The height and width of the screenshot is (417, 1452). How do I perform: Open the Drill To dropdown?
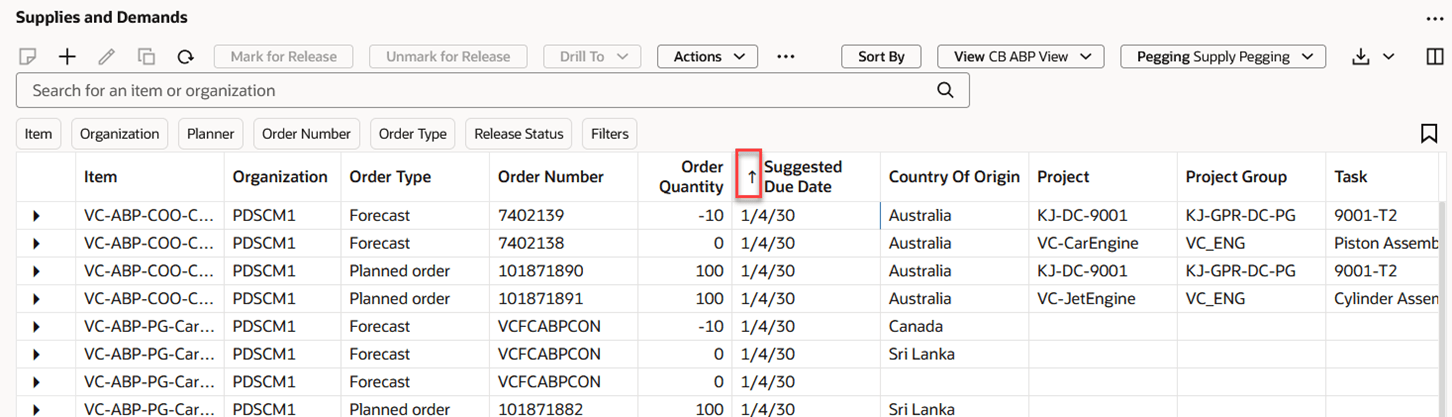pos(592,57)
